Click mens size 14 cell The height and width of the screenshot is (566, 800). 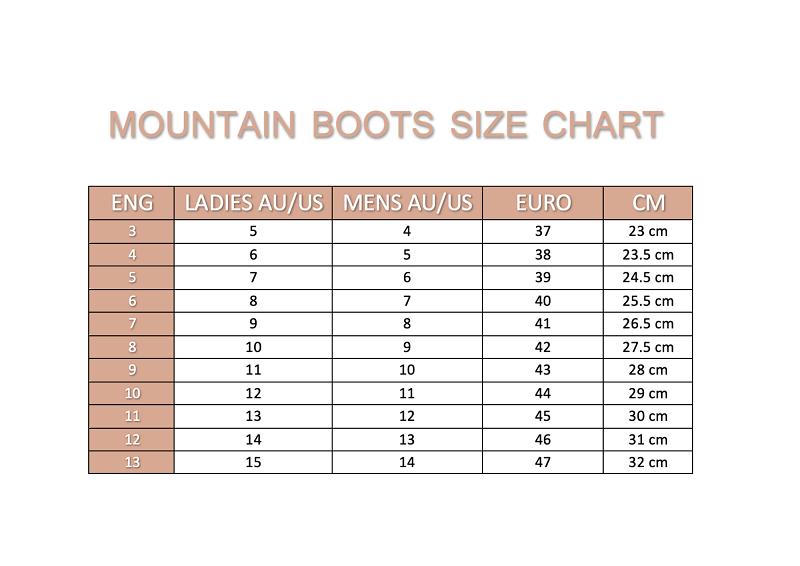coord(407,462)
